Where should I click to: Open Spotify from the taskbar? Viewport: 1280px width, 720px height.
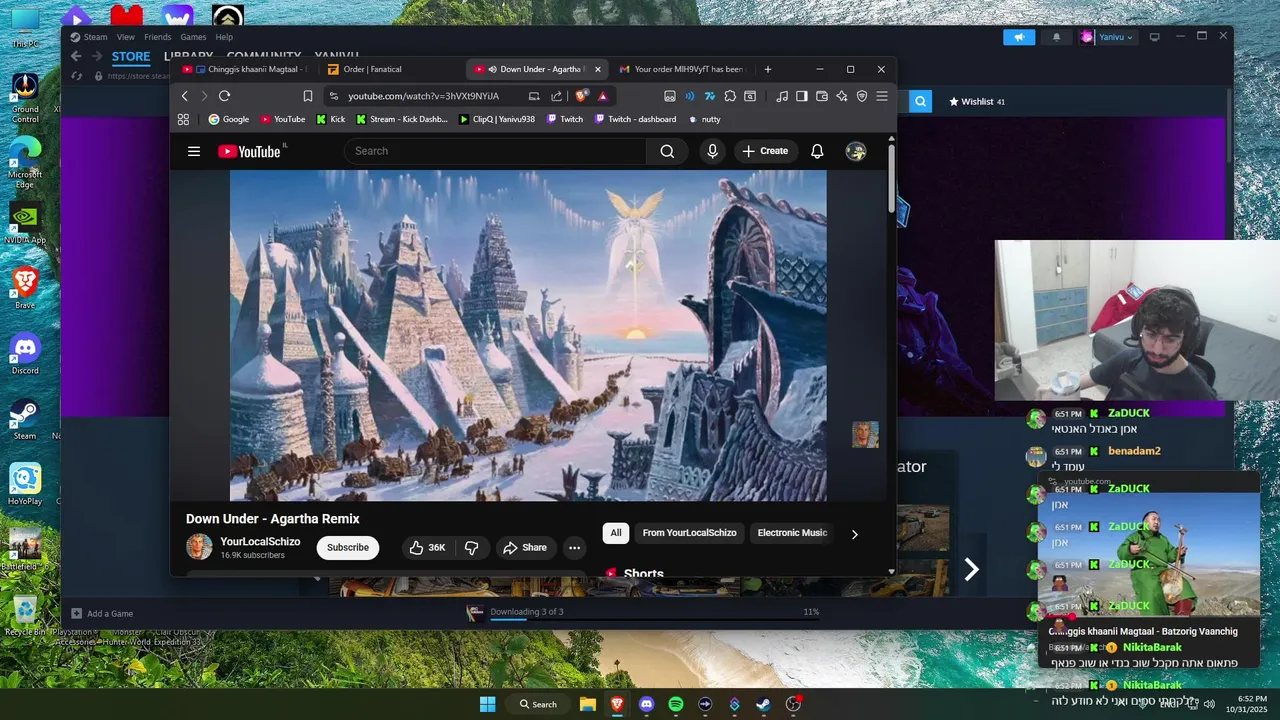(x=676, y=704)
